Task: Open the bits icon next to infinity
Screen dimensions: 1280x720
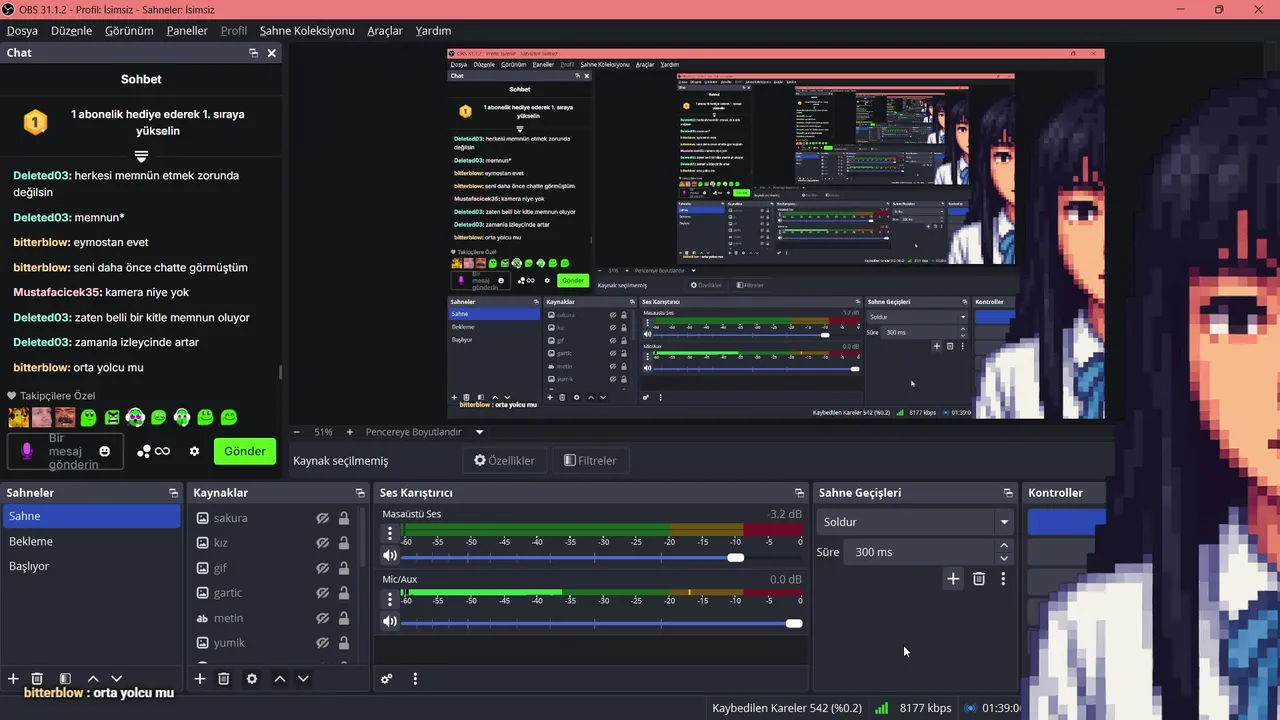Action: pyautogui.click(x=144, y=451)
